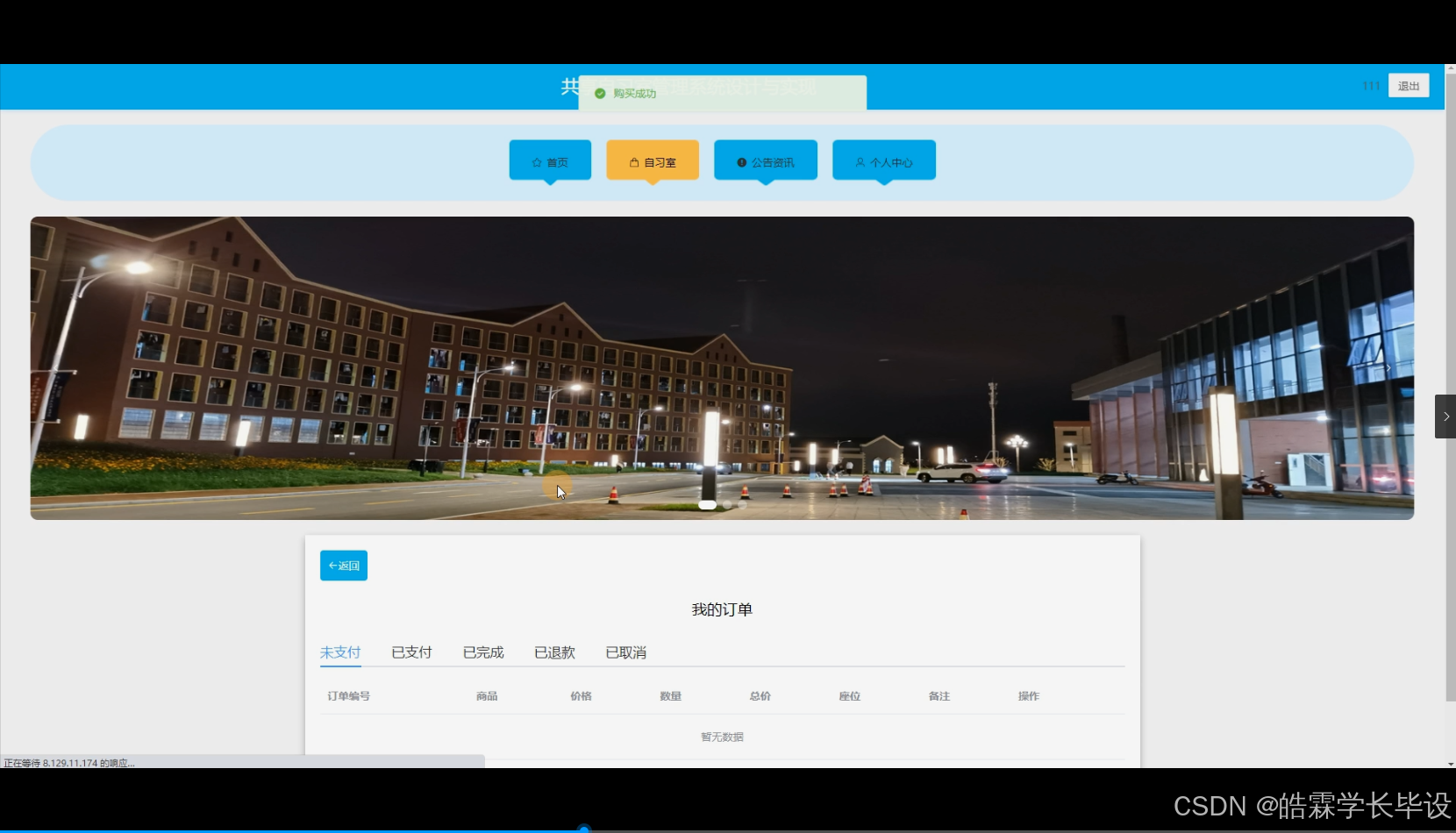Switch to the 未支付 unpaid tab
The image size is (1456, 833).
[x=340, y=652]
